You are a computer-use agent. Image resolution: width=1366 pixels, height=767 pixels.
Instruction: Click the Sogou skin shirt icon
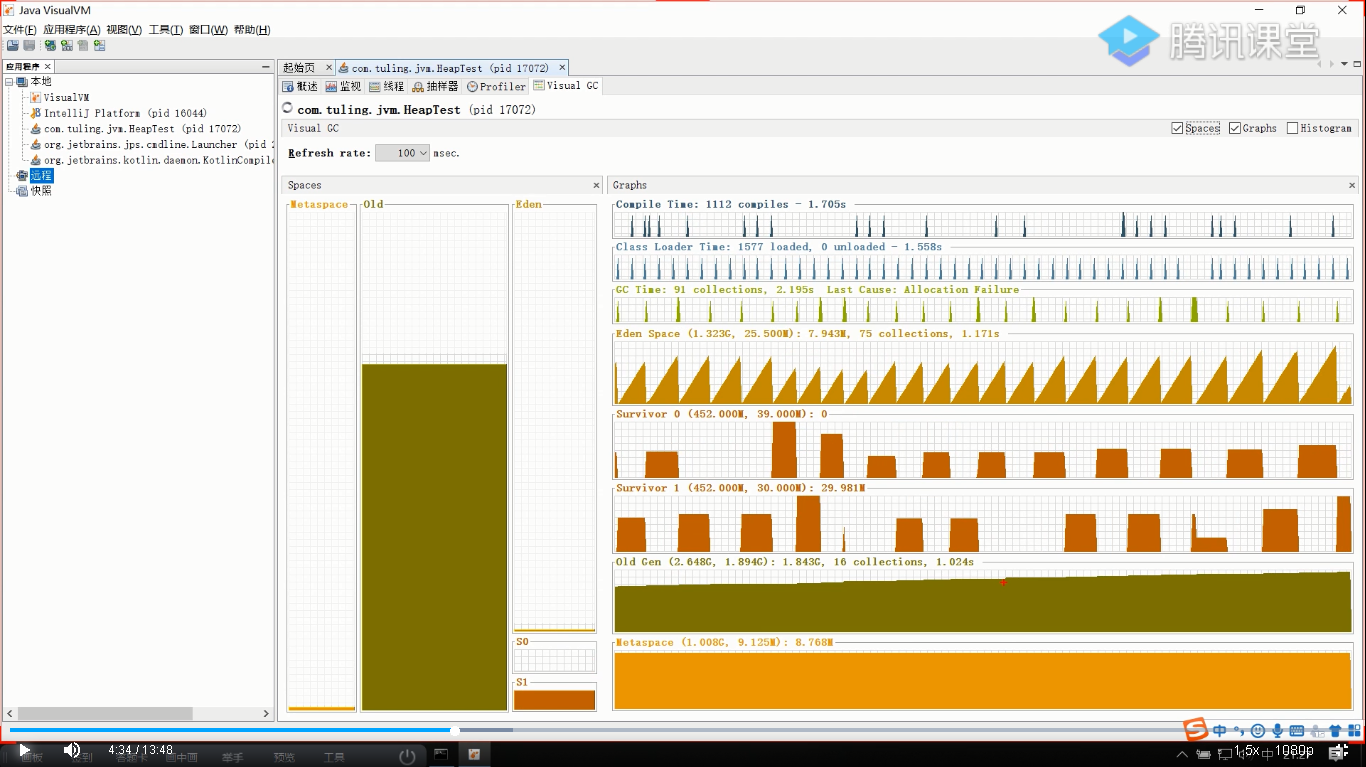coord(1335,730)
